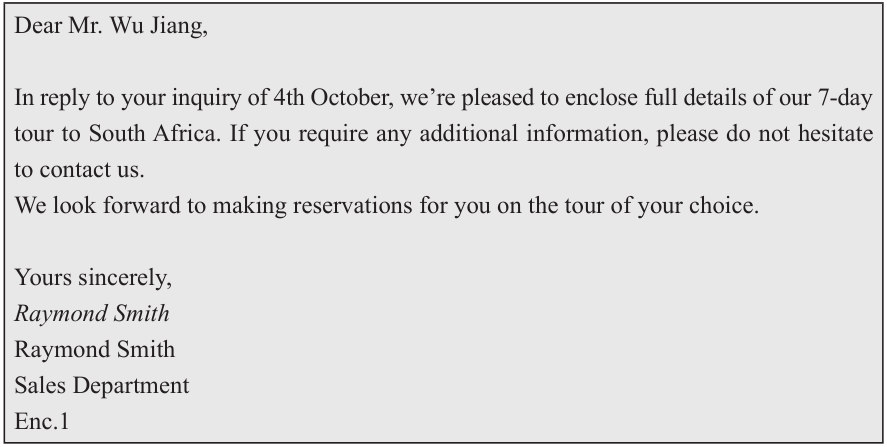Click the italic signature "Raymond Smith"

(x=92, y=314)
